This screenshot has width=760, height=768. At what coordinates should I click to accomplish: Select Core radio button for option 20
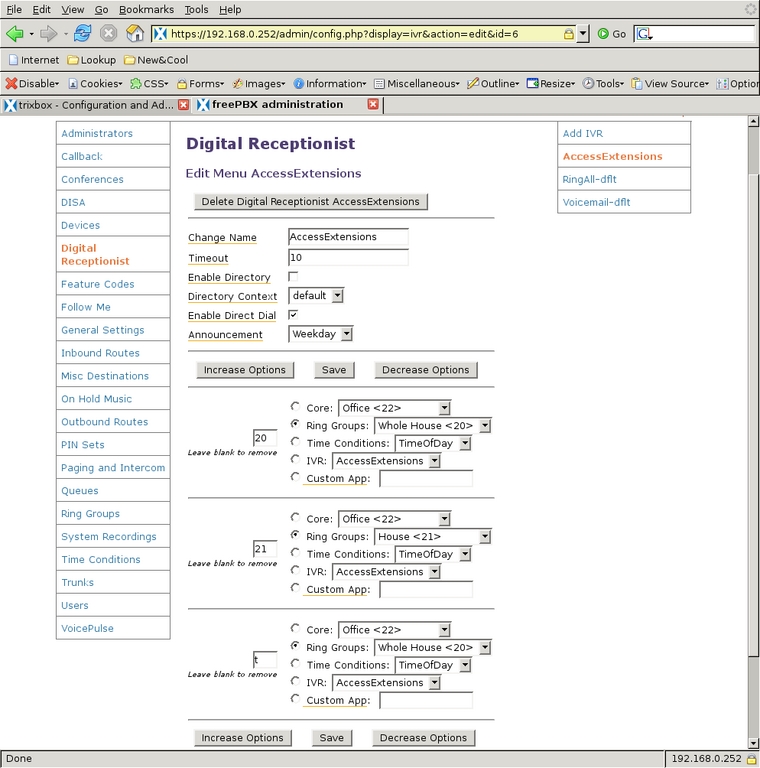coord(295,407)
